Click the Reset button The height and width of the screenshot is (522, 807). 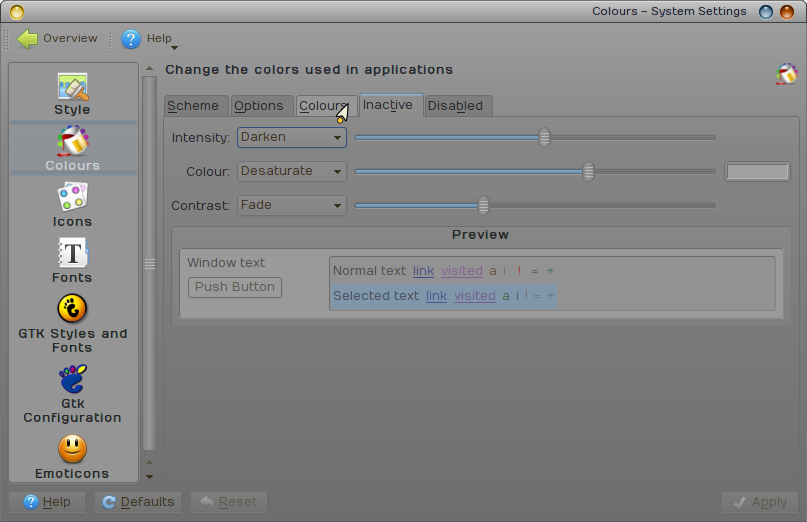pos(229,502)
